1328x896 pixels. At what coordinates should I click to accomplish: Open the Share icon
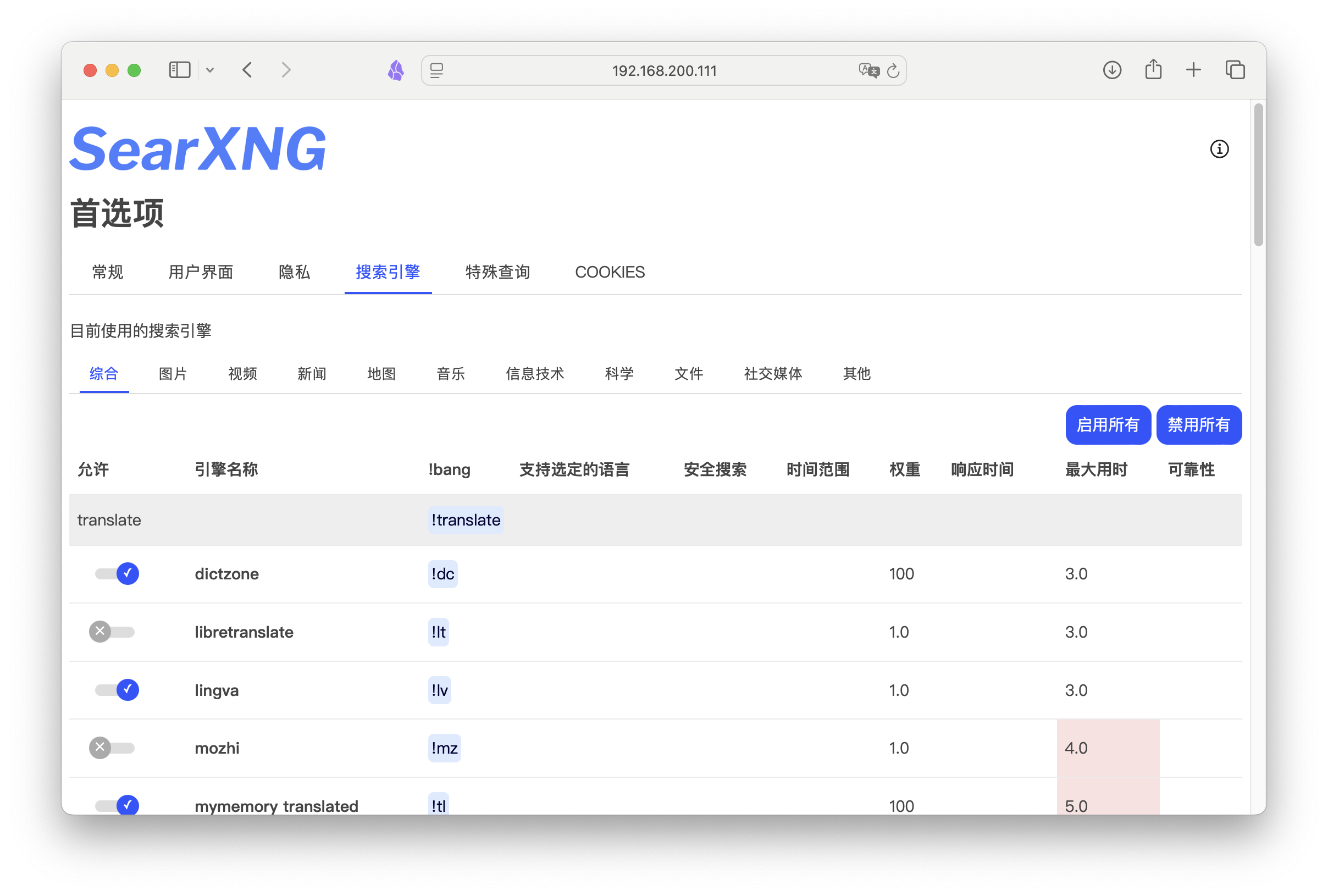click(x=1153, y=69)
